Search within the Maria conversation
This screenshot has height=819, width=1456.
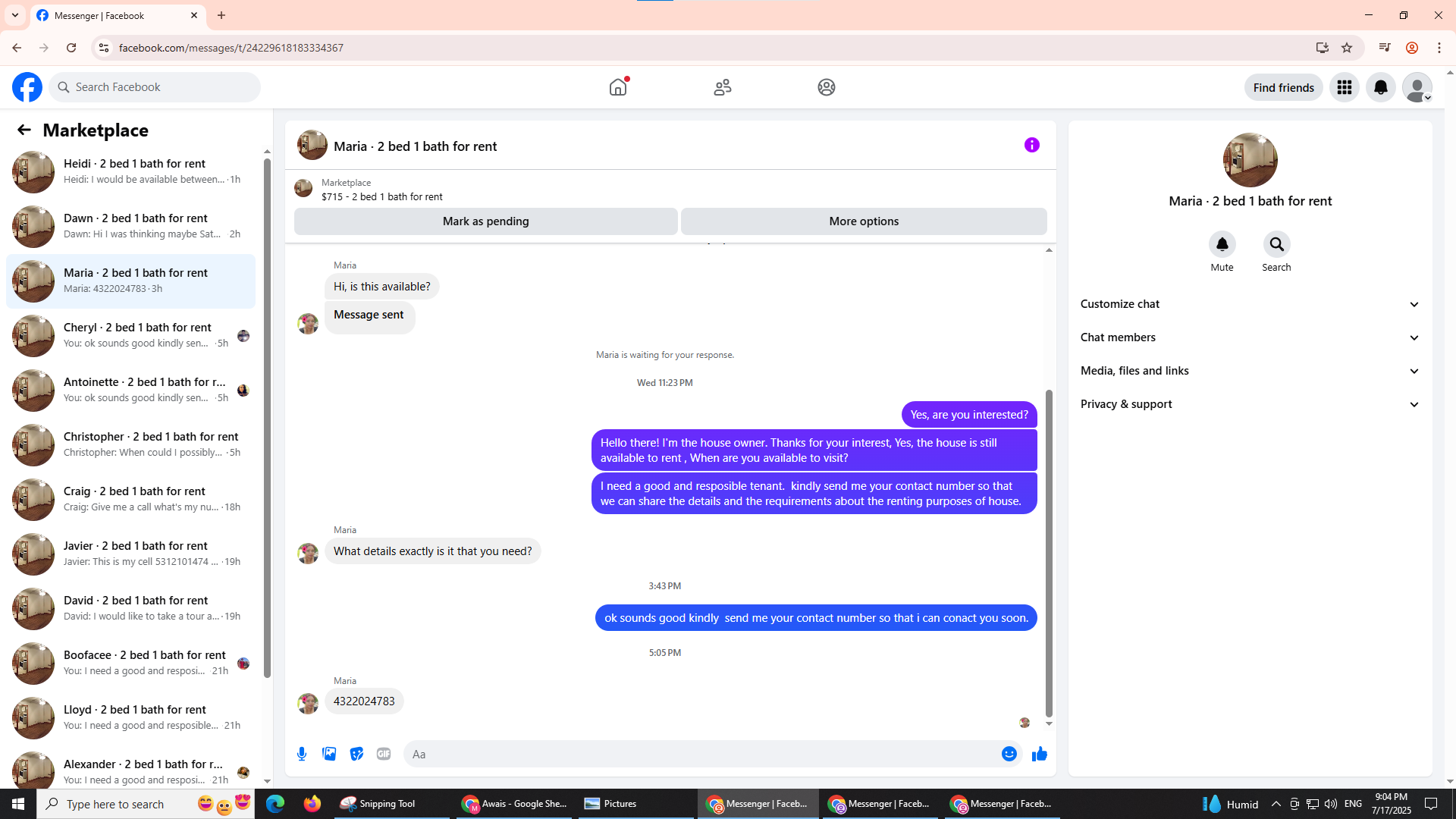click(1276, 244)
